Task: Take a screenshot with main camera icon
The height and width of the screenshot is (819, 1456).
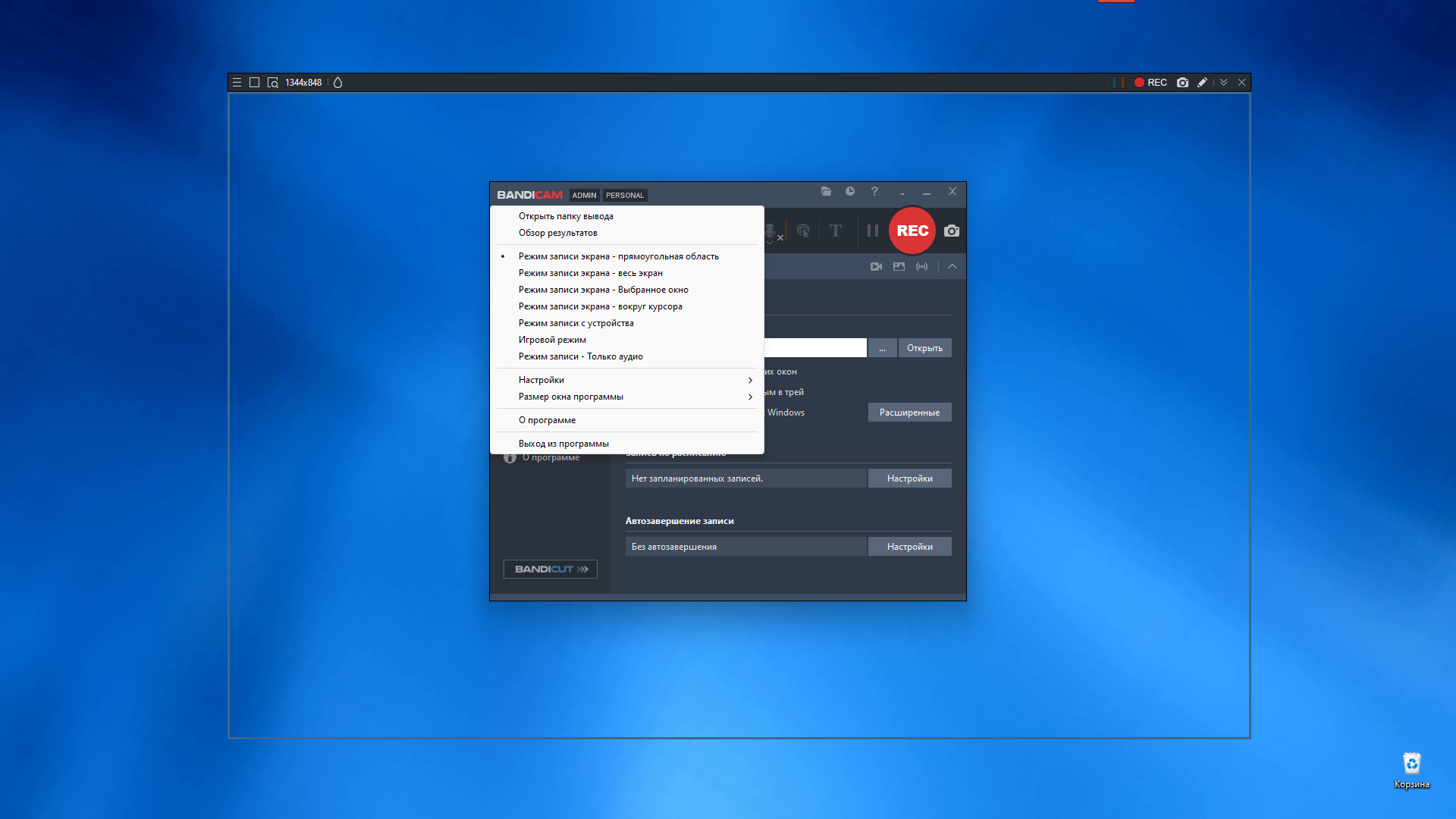Action: coord(952,231)
